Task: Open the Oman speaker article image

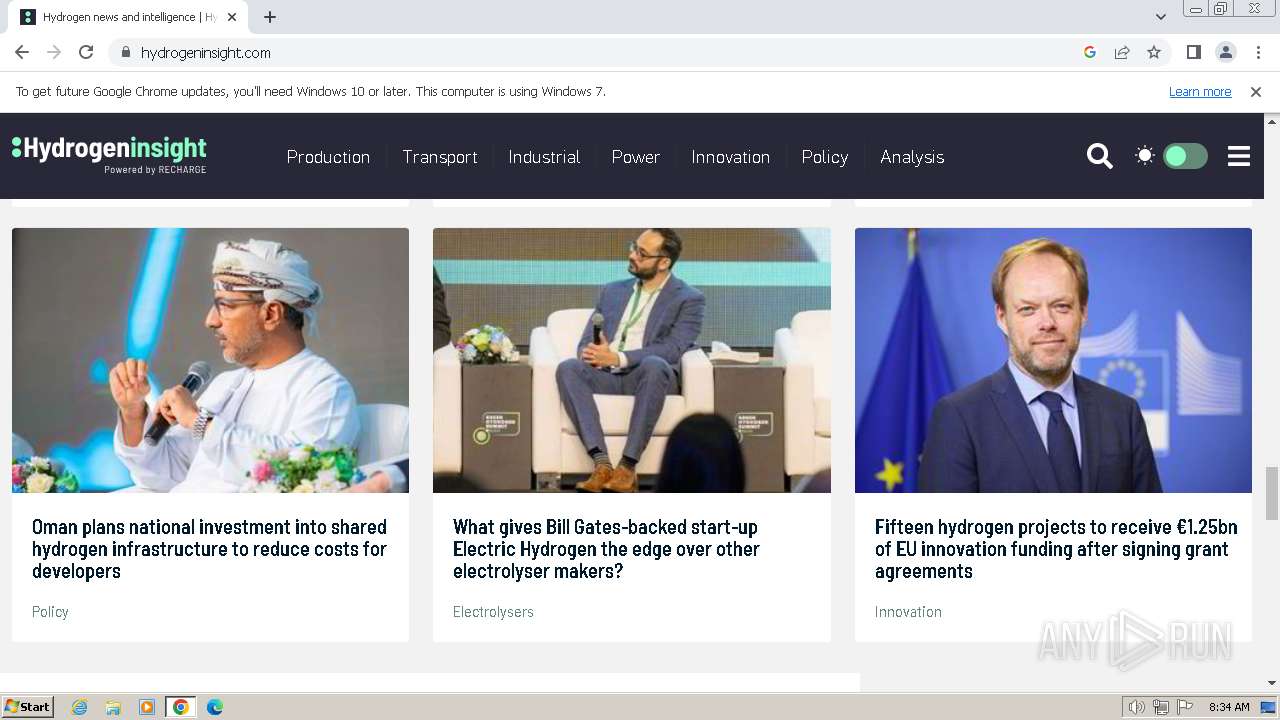Action: [x=210, y=360]
